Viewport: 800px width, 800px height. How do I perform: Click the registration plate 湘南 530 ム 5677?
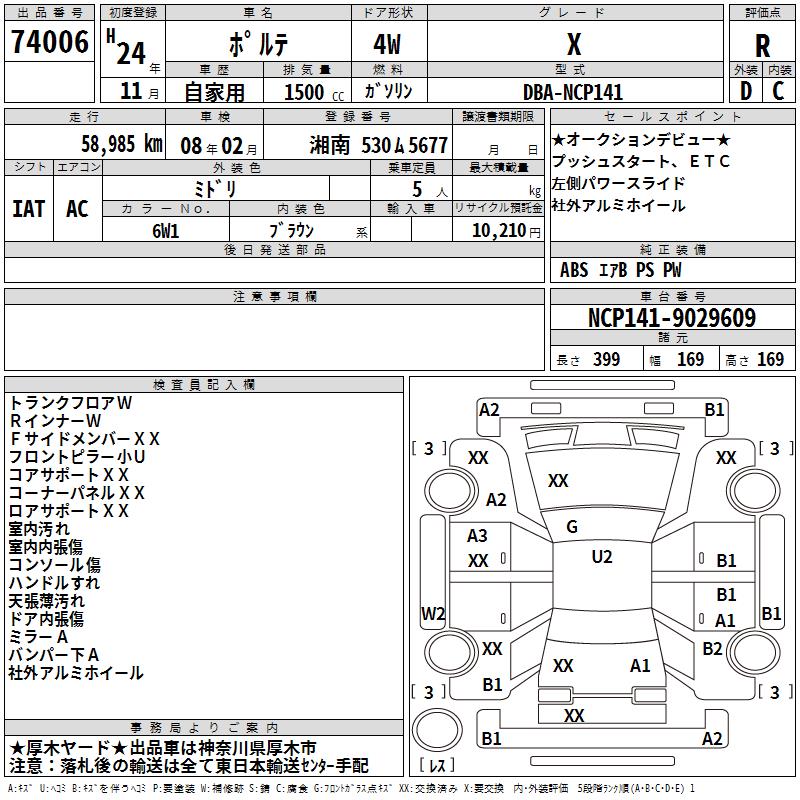[379, 146]
